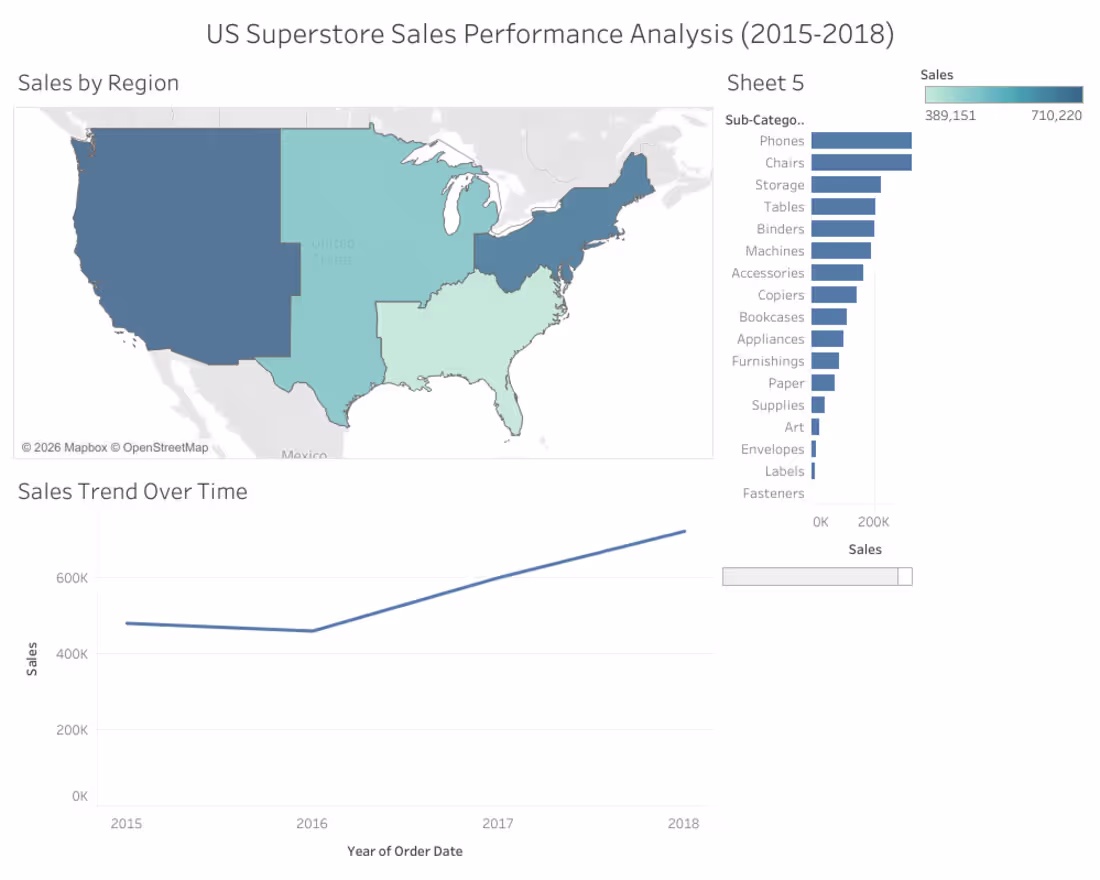
Task: Click the horizontal scrollbar below the bar chart
Action: 817,577
